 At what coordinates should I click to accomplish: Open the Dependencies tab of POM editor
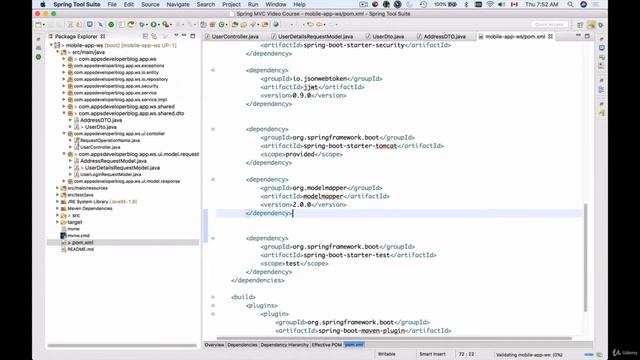pyautogui.click(x=242, y=345)
